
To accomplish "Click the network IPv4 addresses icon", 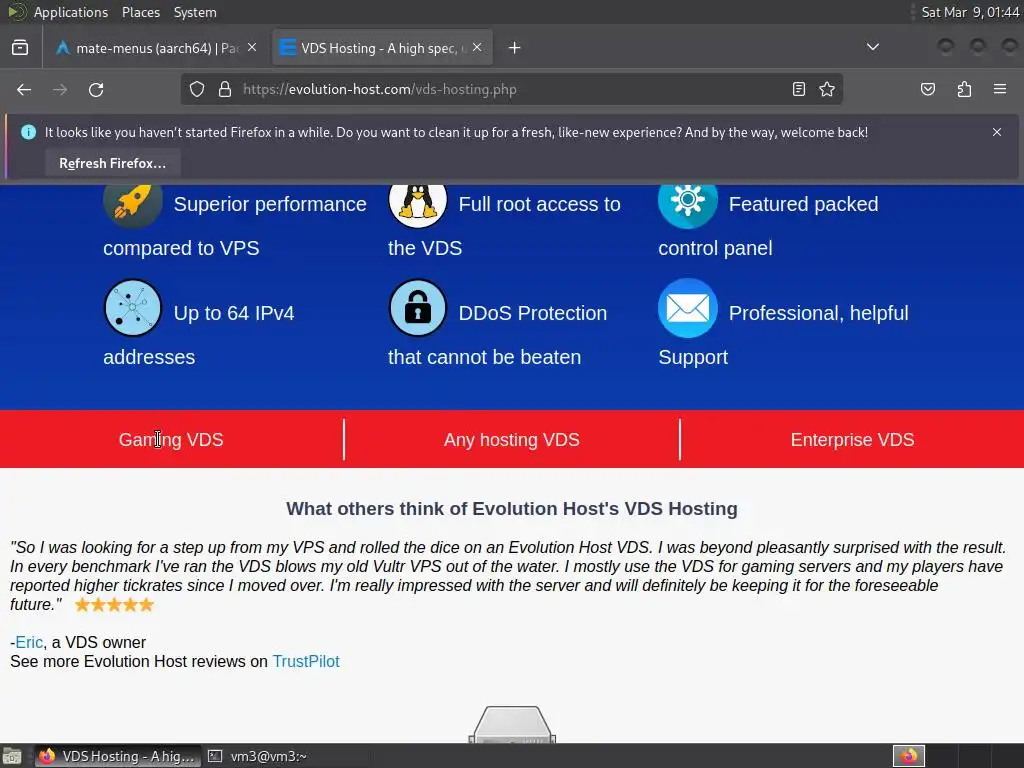I will coord(133,308).
